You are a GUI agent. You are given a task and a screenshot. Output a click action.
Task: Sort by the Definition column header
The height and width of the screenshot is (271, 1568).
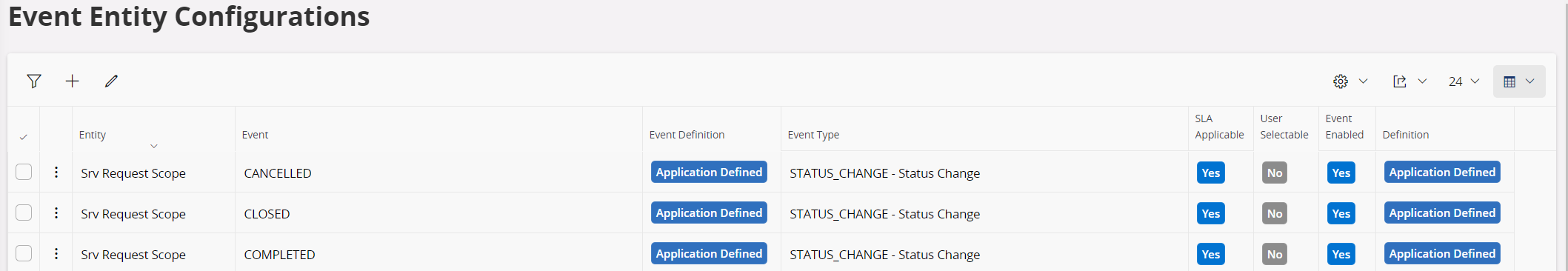click(1406, 135)
